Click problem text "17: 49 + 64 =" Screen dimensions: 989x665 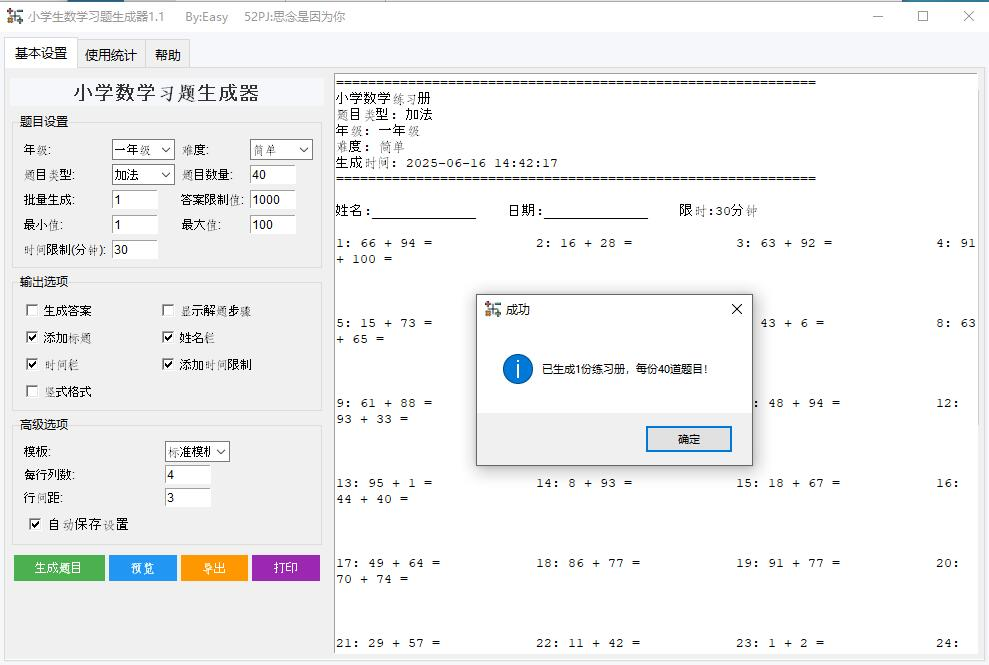(388, 563)
